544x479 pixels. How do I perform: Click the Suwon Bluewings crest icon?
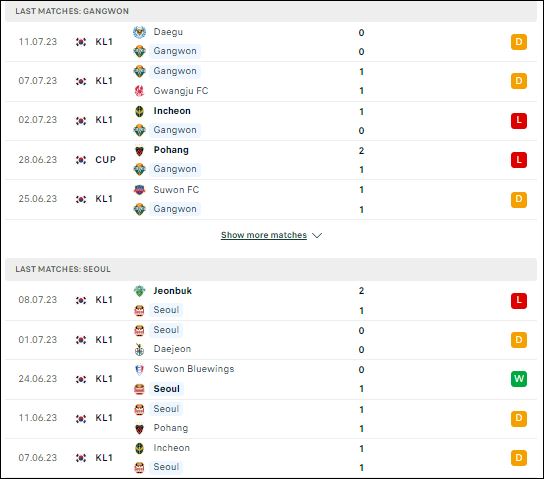pos(139,369)
